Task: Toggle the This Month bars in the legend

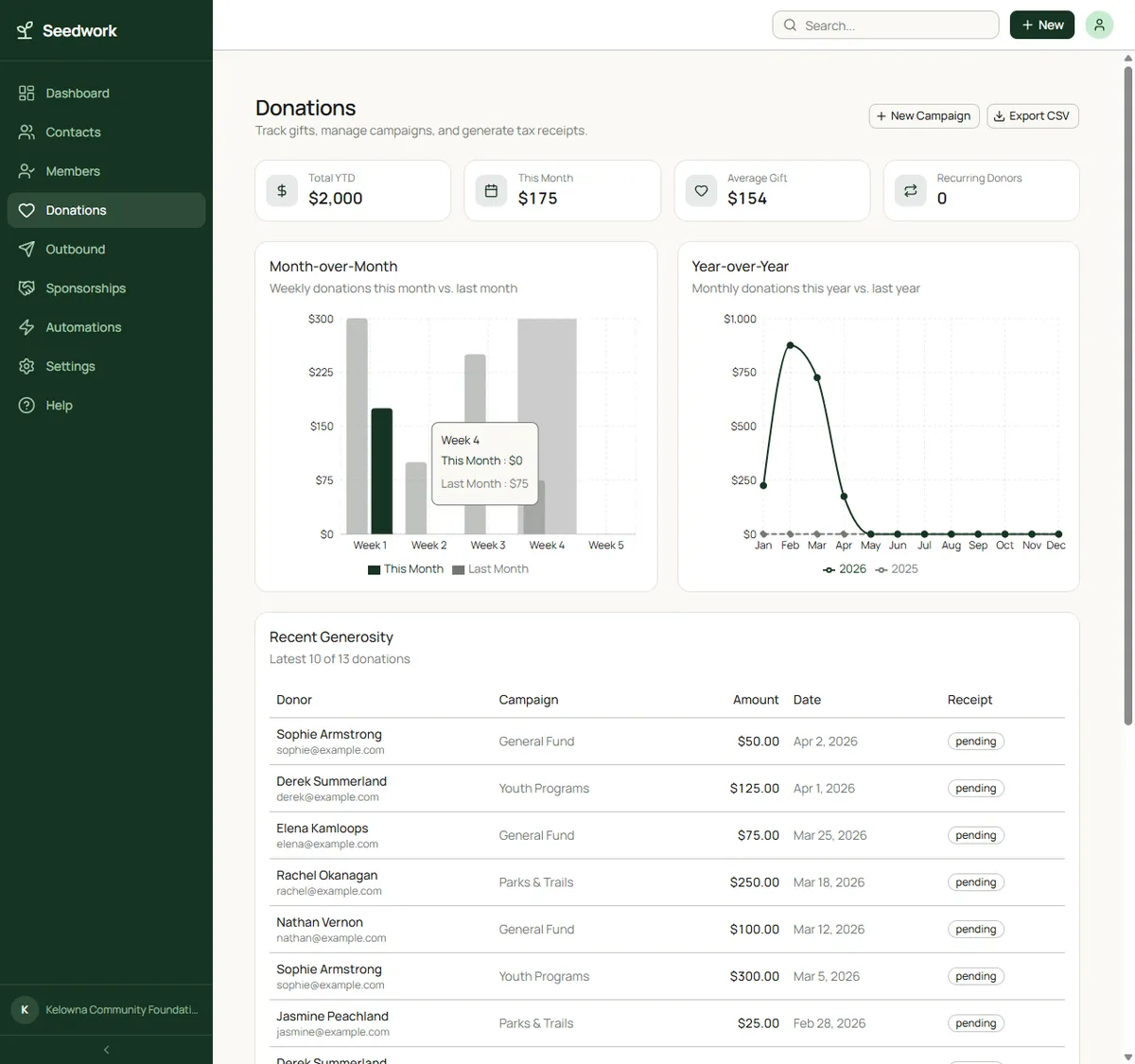Action: coord(405,568)
